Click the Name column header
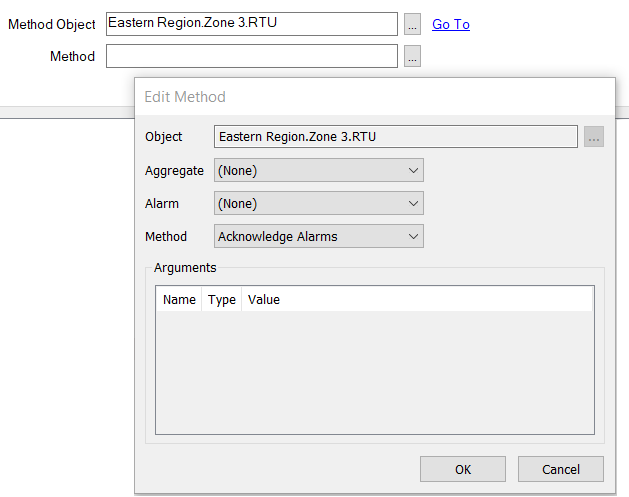 click(179, 299)
